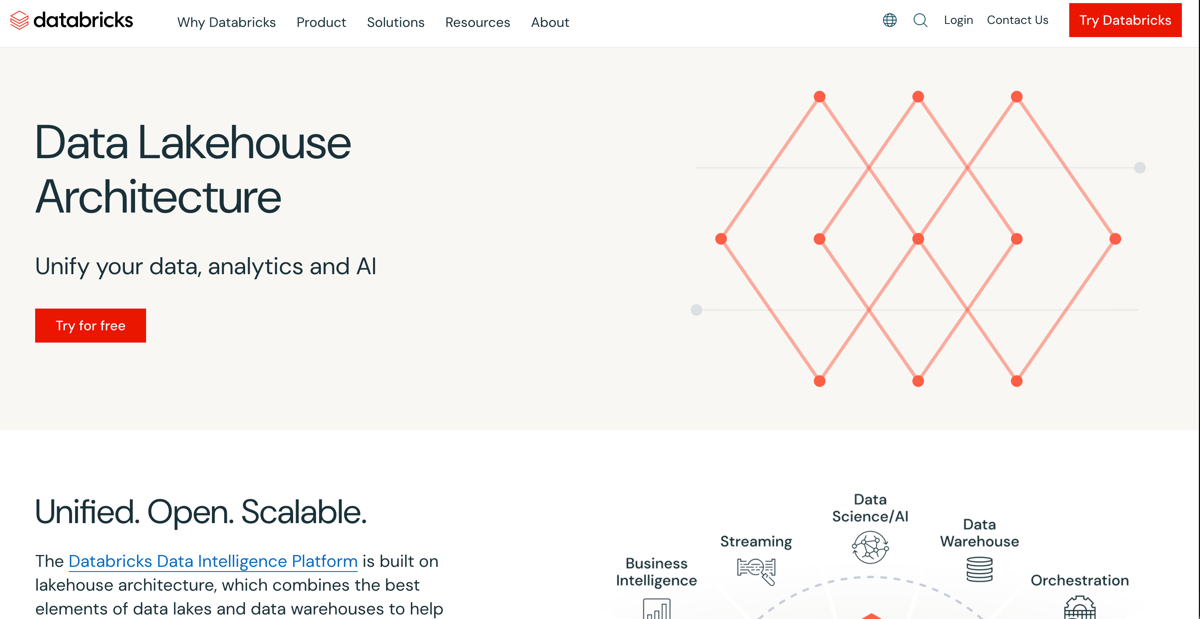Viewport: 1200px width, 619px height.
Task: Click the Login link
Action: 958,19
